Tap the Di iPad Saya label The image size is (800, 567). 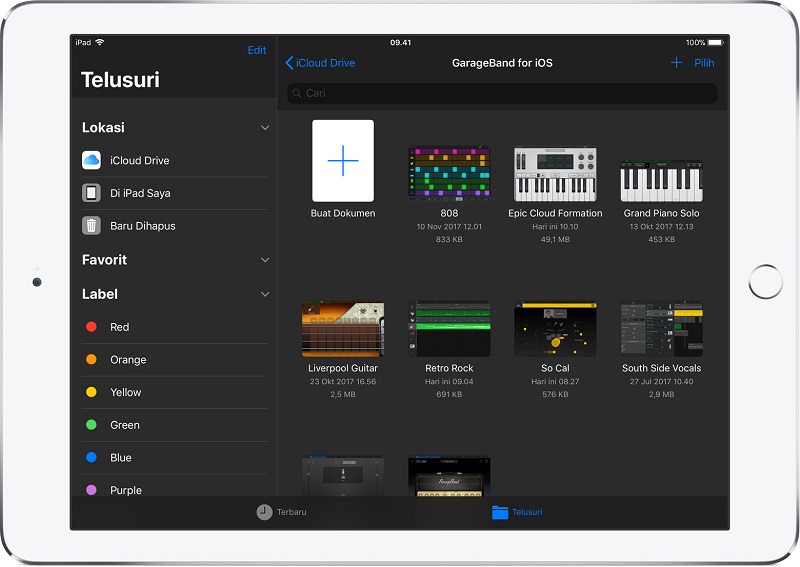tap(140, 193)
